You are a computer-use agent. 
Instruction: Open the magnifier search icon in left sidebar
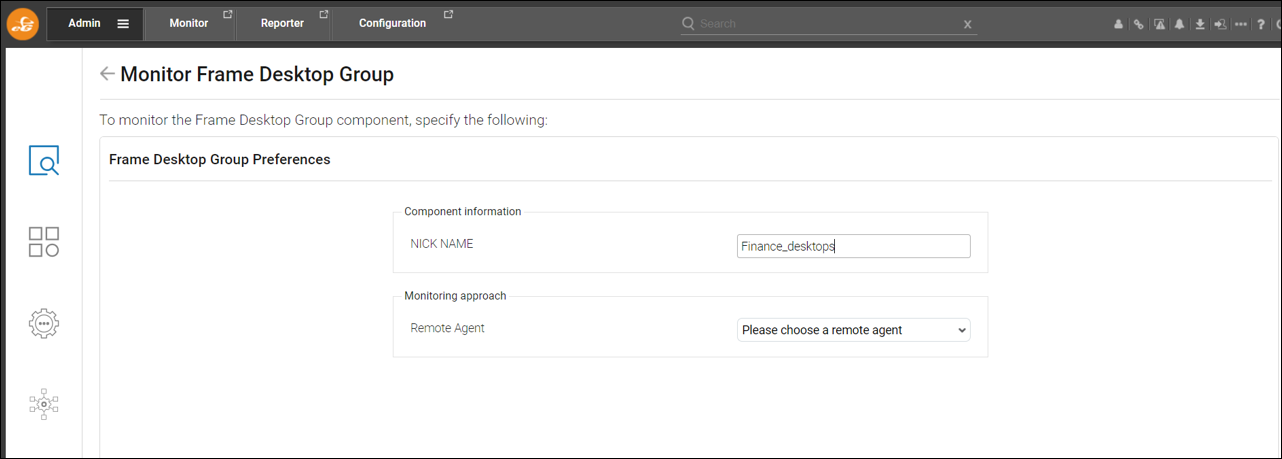point(44,161)
